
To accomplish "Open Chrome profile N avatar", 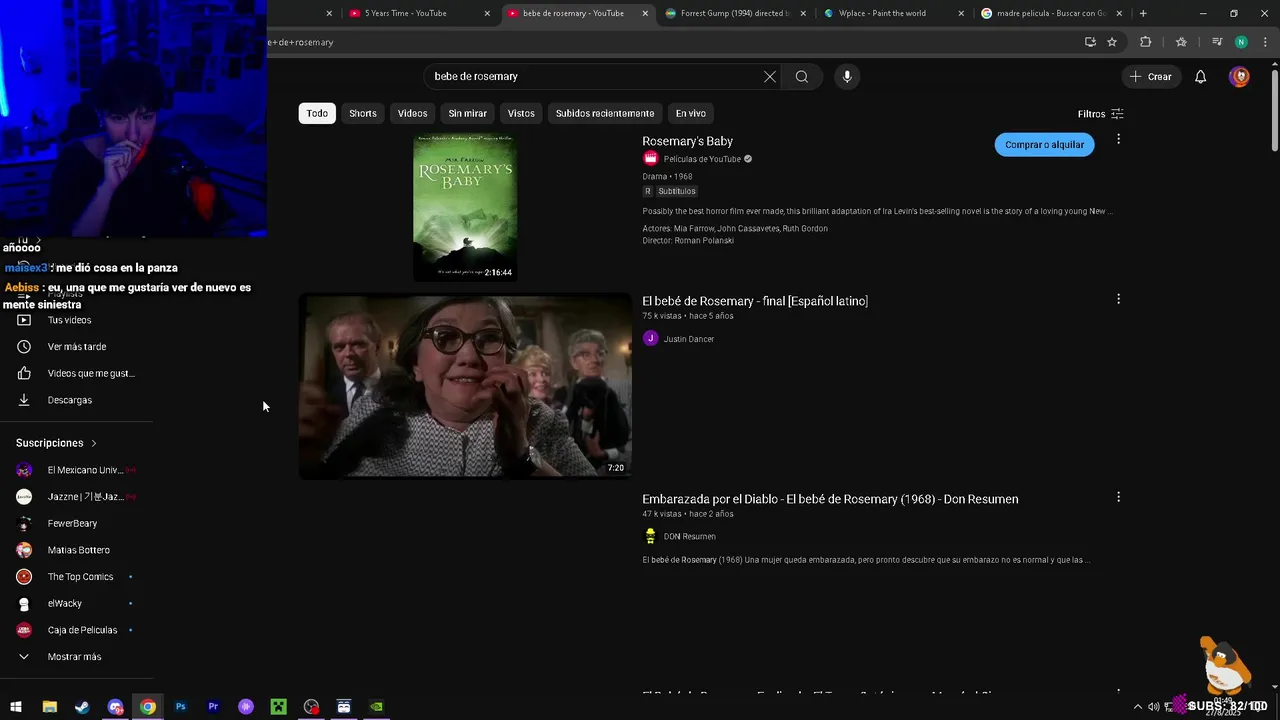I will (1241, 42).
